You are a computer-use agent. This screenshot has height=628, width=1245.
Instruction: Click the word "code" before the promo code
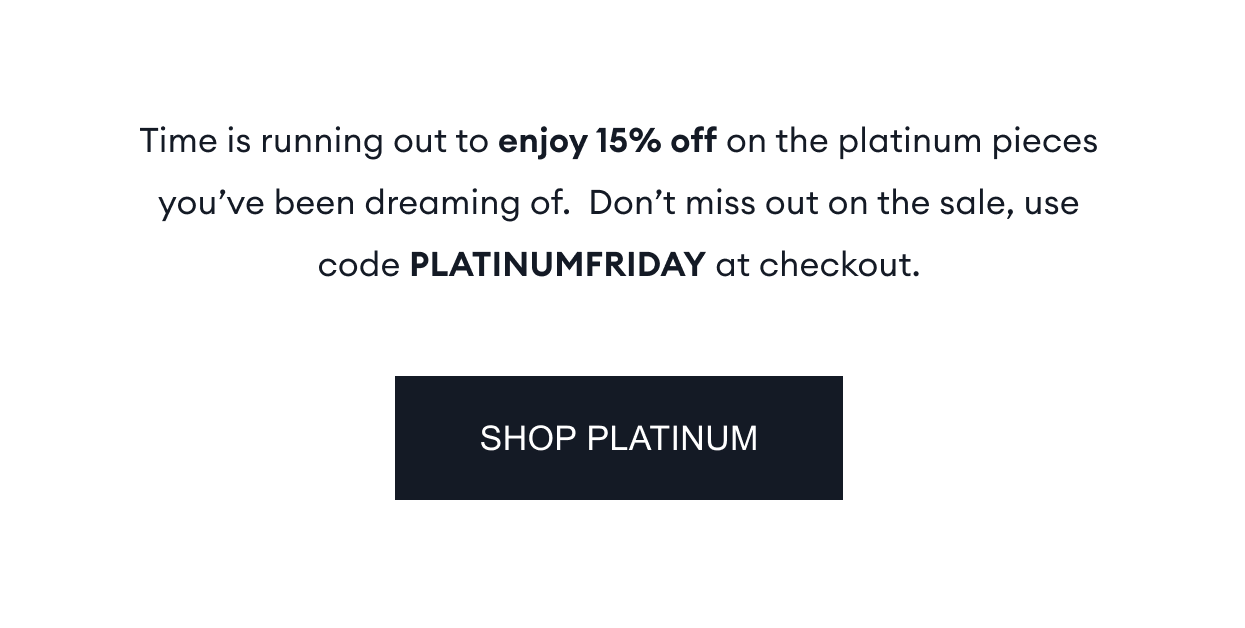359,265
